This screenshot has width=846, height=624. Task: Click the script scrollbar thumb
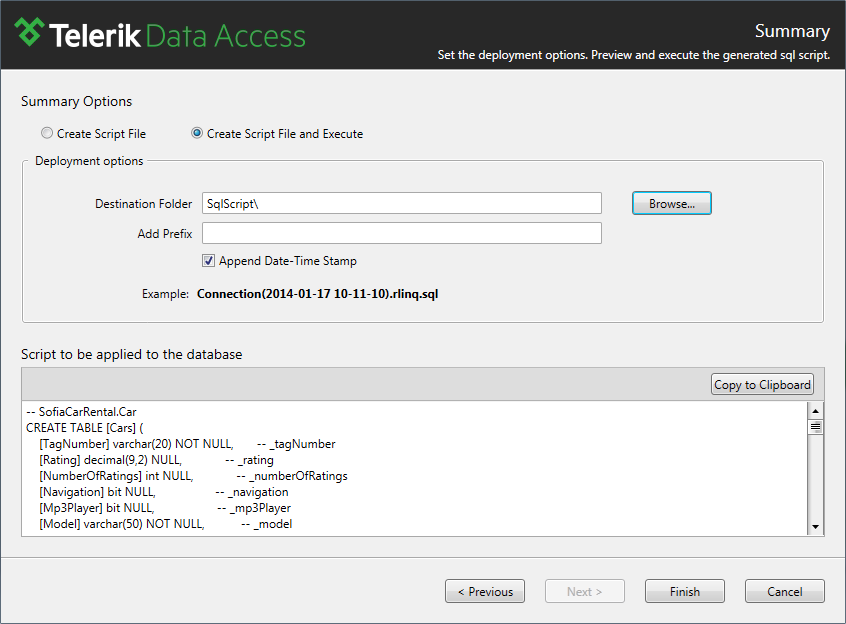click(x=815, y=427)
